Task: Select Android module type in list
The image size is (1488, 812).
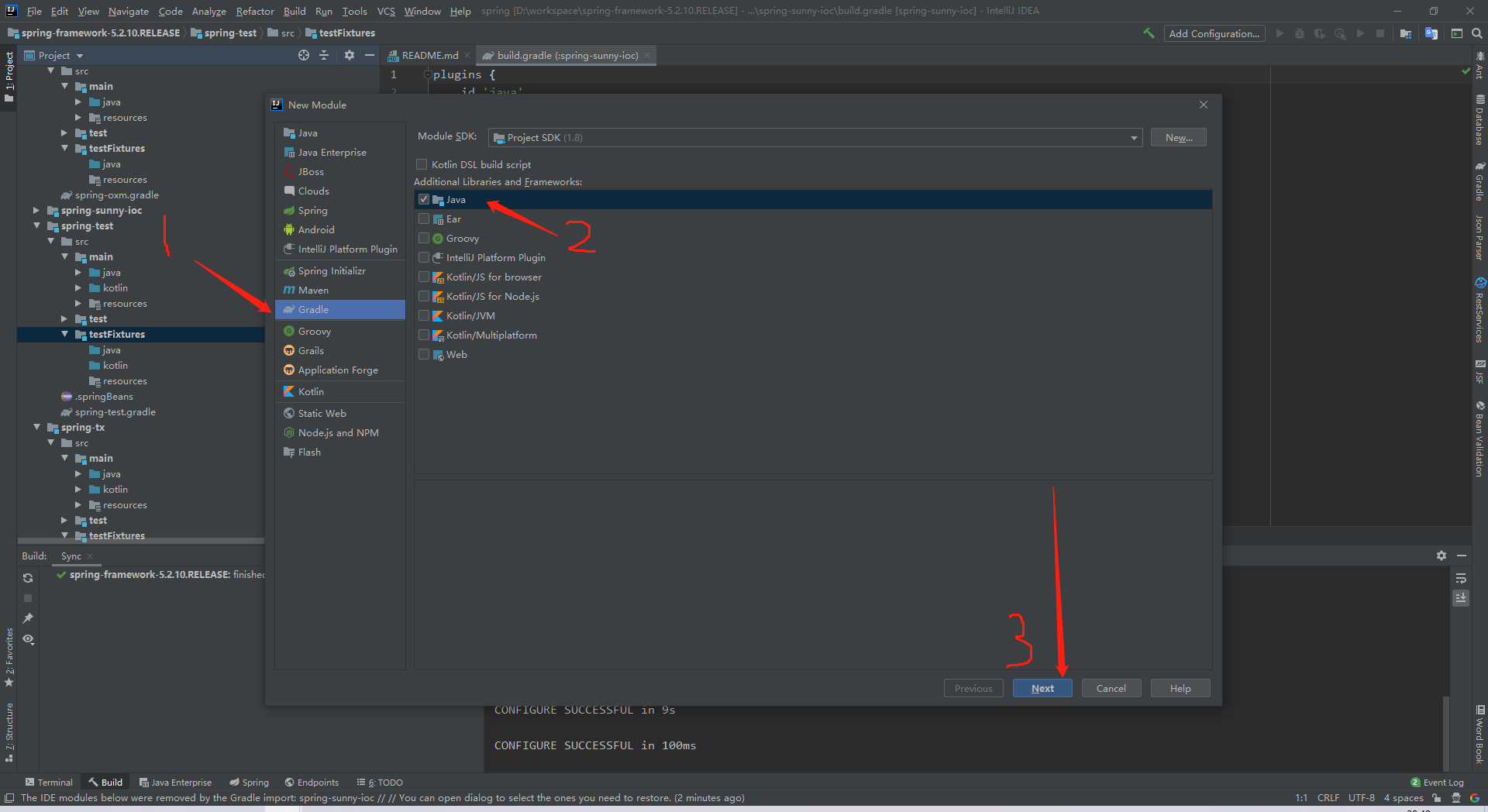Action: click(339, 229)
